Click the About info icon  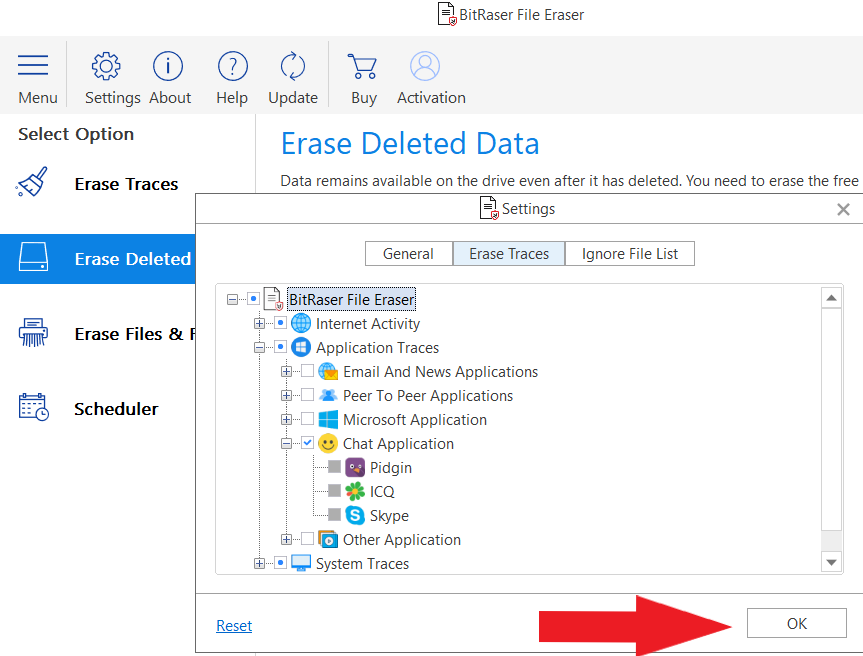168,66
